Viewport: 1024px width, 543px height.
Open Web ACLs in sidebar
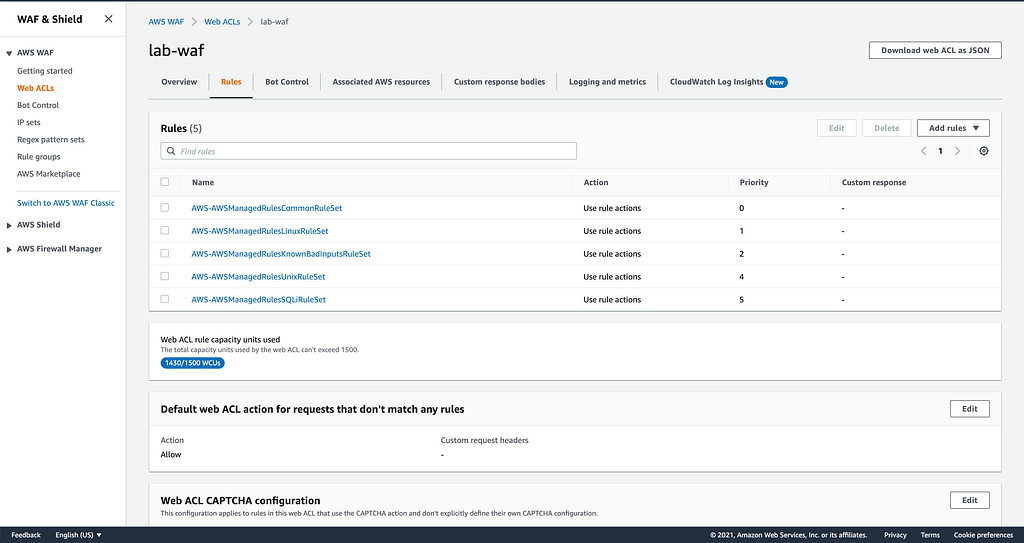pyautogui.click(x=35, y=88)
